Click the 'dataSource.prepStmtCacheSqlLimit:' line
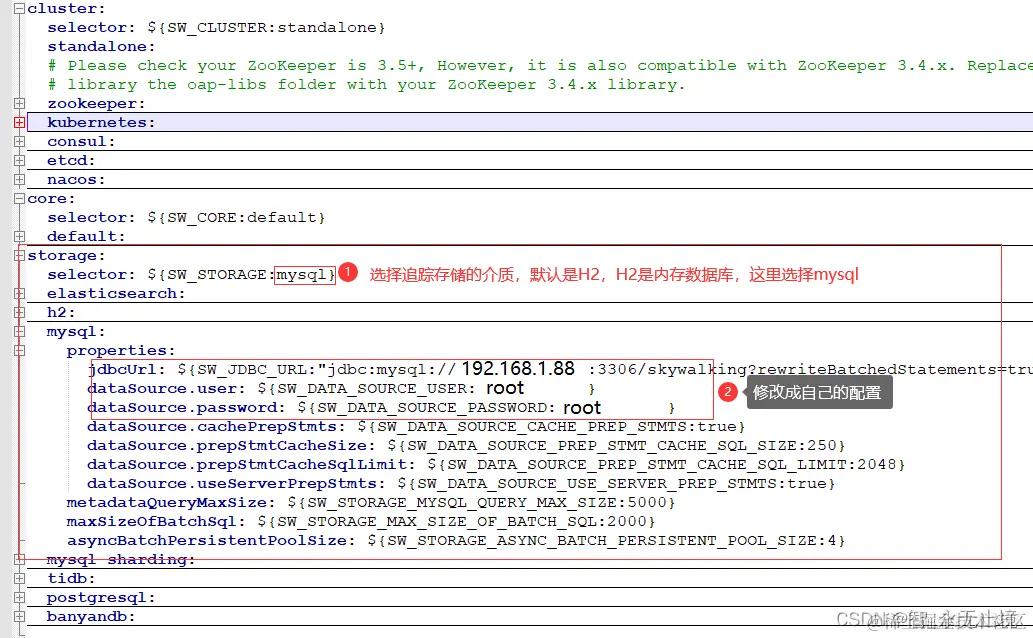Screen dimensions: 1033x638 click(x=496, y=465)
